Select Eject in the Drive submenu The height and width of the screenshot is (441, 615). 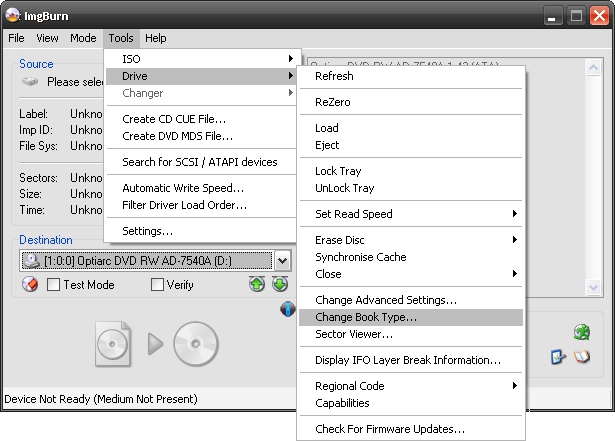411,145
